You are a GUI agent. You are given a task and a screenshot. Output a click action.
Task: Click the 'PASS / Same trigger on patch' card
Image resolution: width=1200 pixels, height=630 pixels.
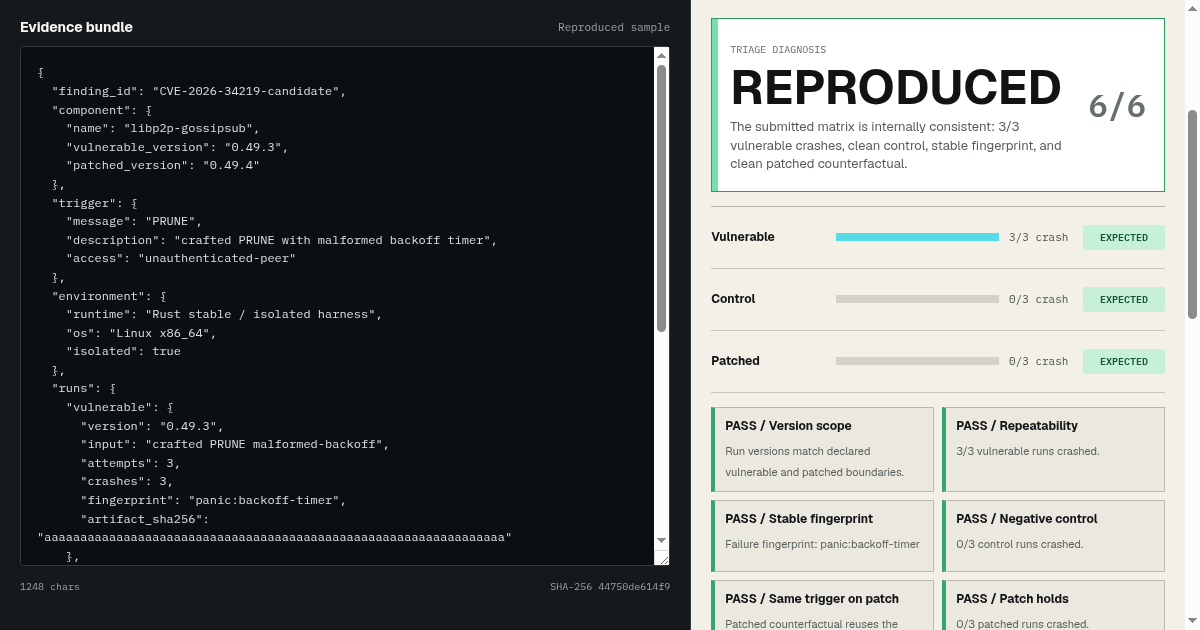tap(822, 606)
